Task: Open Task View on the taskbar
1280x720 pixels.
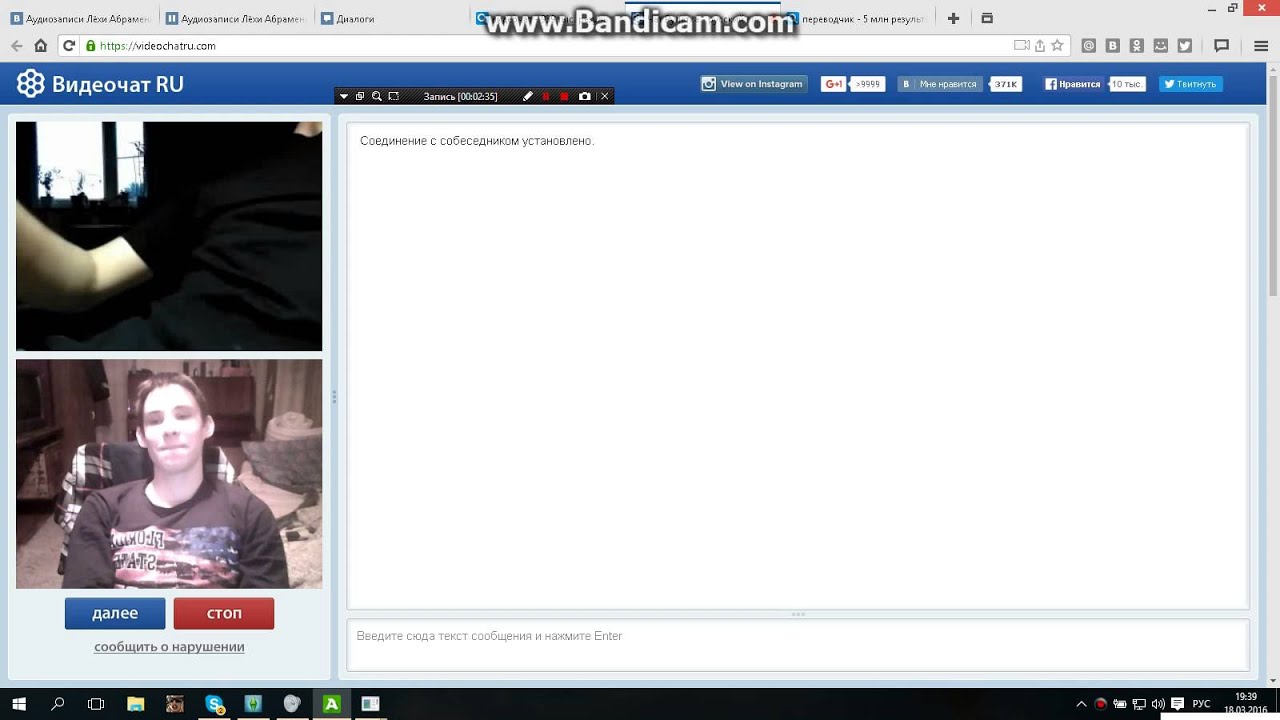Action: 96,704
